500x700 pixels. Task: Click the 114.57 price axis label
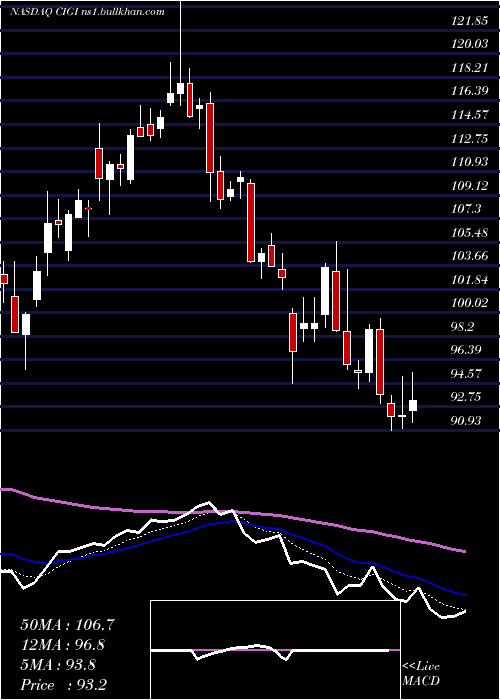[x=468, y=115]
